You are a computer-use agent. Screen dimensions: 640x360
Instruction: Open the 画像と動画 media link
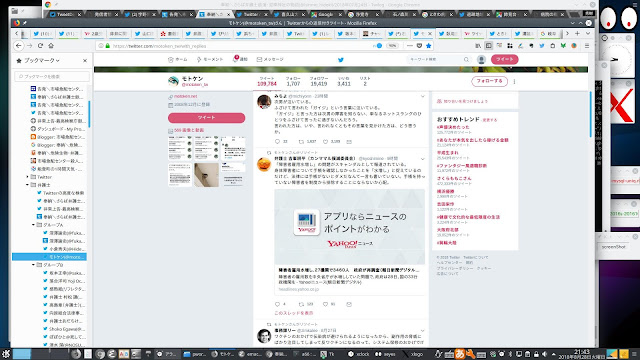point(189,130)
